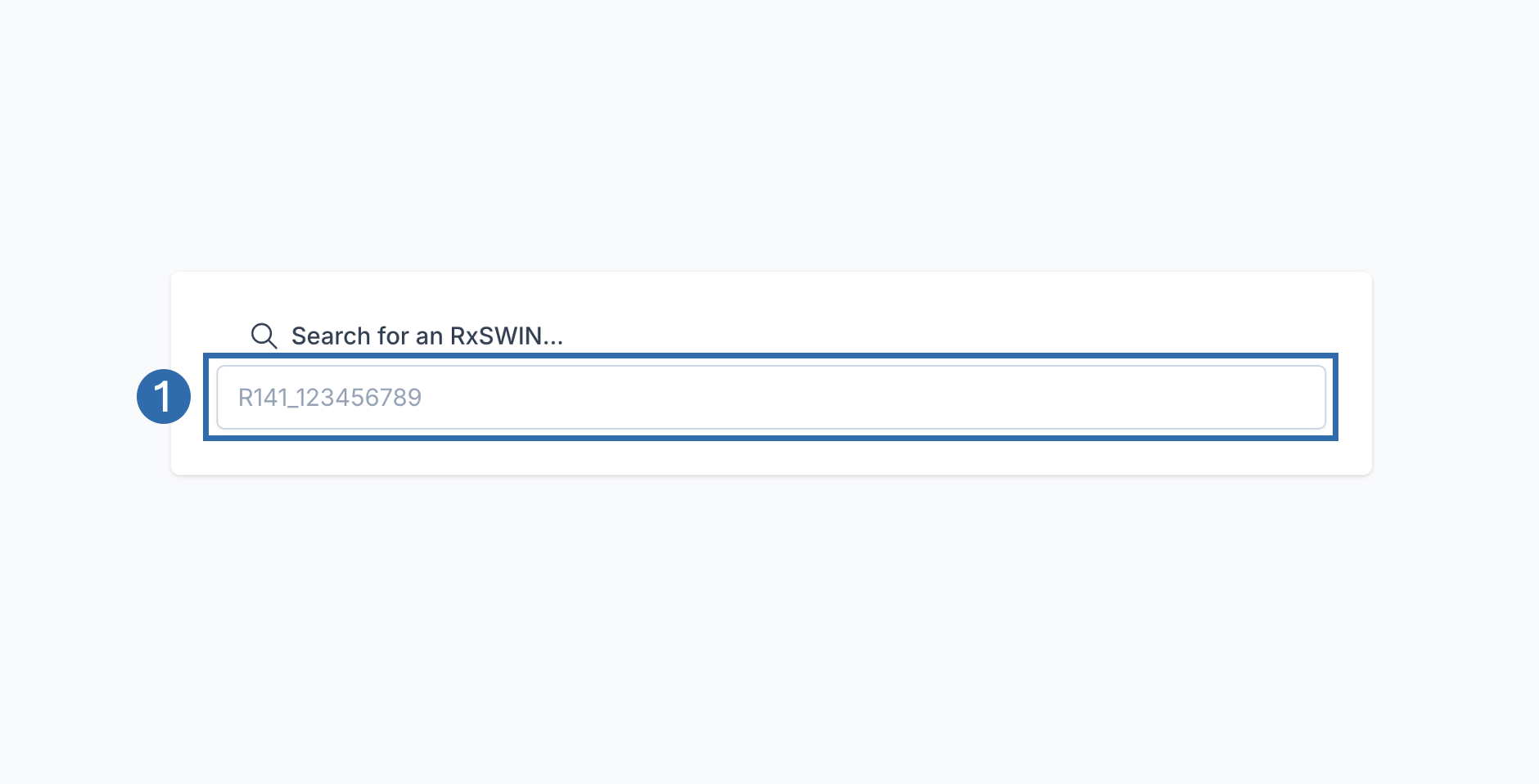Click inside the RxSWIN search input field

(769, 396)
